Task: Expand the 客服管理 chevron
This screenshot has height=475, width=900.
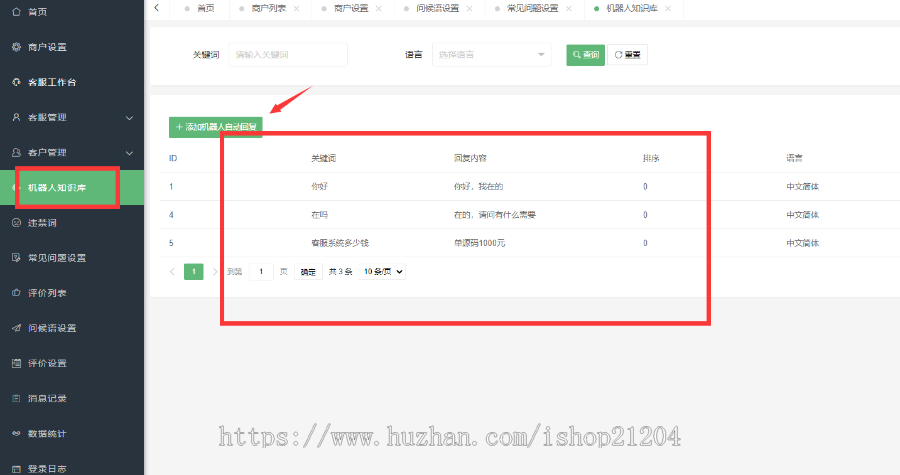Action: tap(129, 118)
